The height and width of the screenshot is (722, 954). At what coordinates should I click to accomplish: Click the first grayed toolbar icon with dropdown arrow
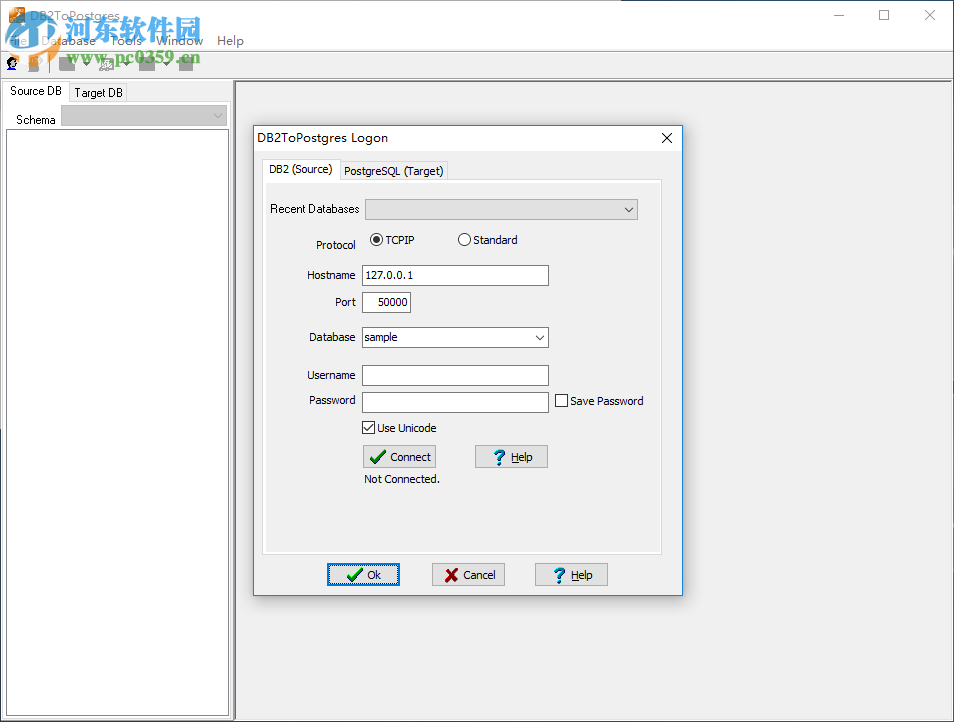point(66,62)
